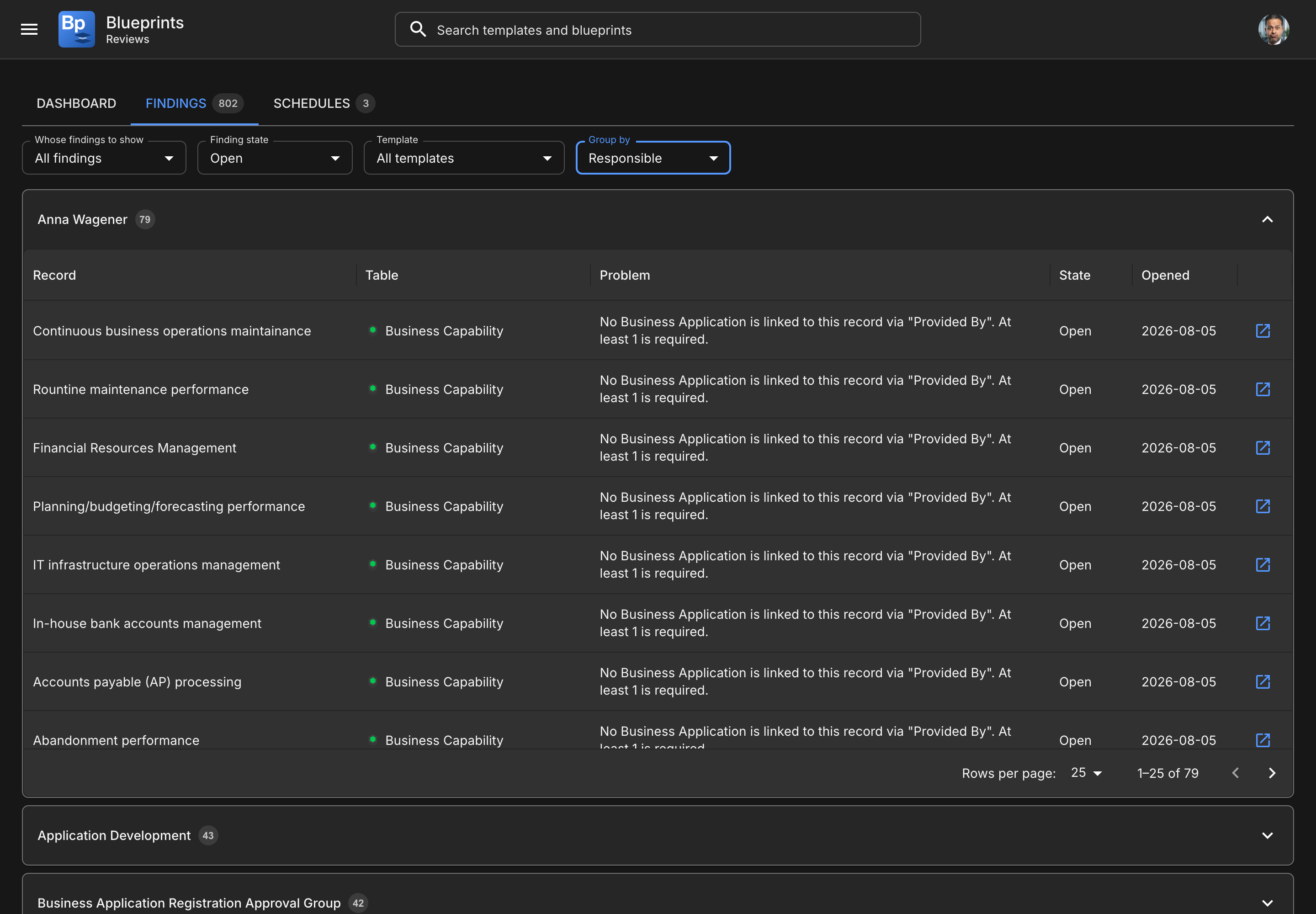Open the Finding state dropdown

[275, 158]
